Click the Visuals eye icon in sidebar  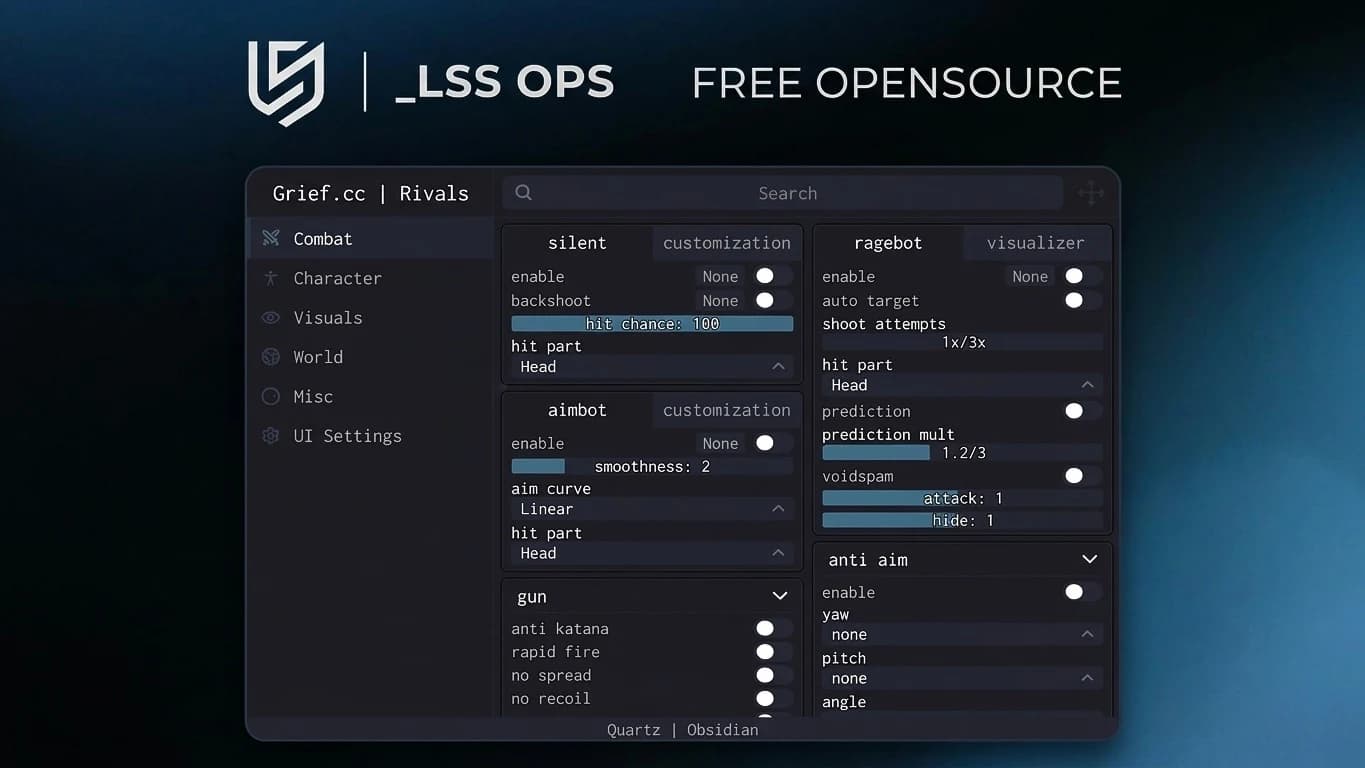(270, 317)
